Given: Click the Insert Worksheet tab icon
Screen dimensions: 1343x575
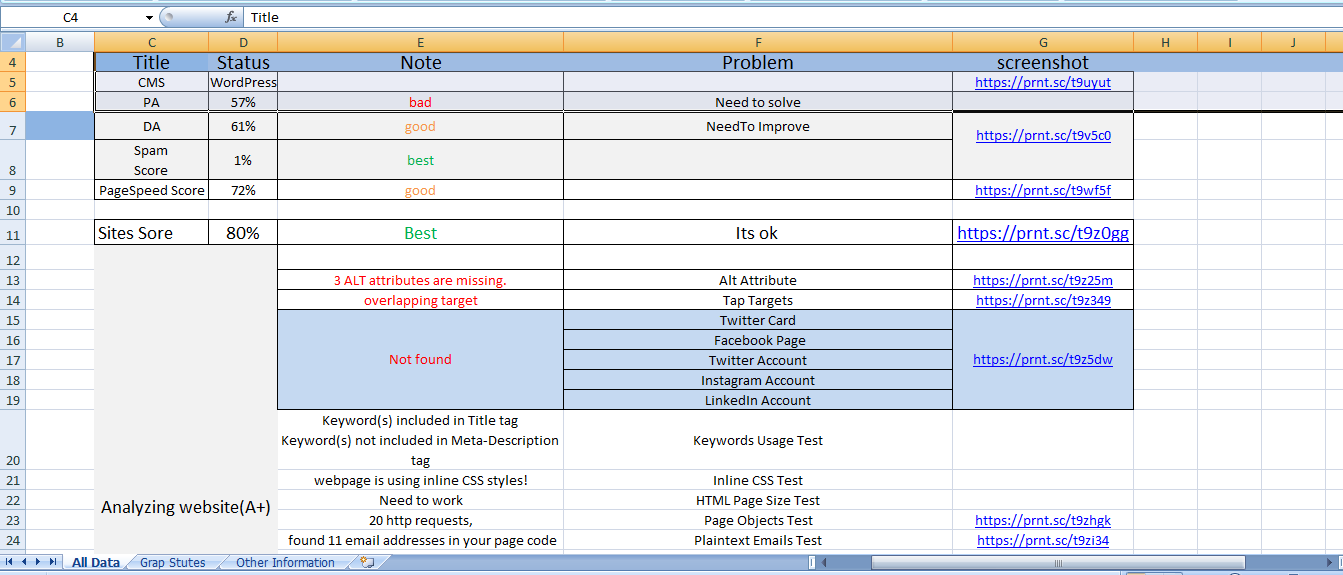Looking at the screenshot, I should (367, 562).
